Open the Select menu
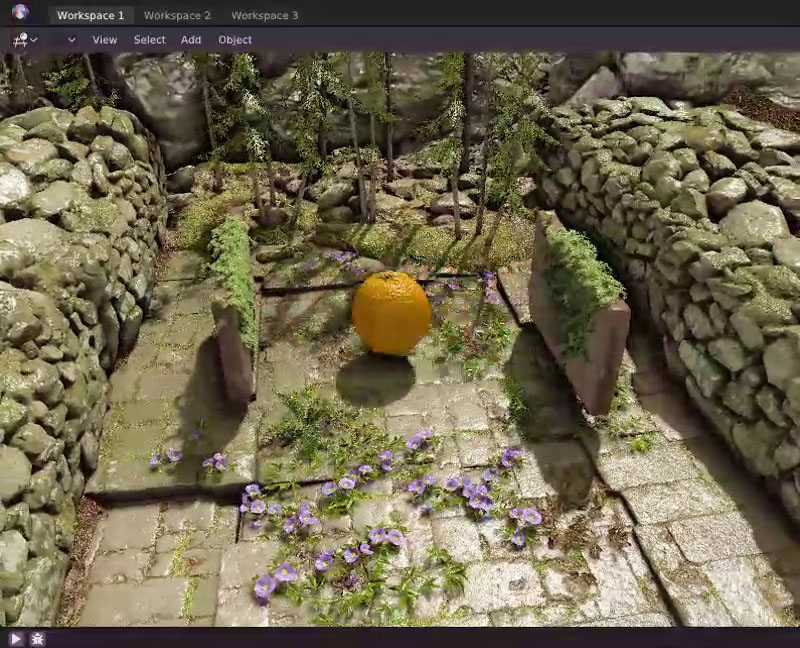The width and height of the screenshot is (800, 648). [148, 40]
